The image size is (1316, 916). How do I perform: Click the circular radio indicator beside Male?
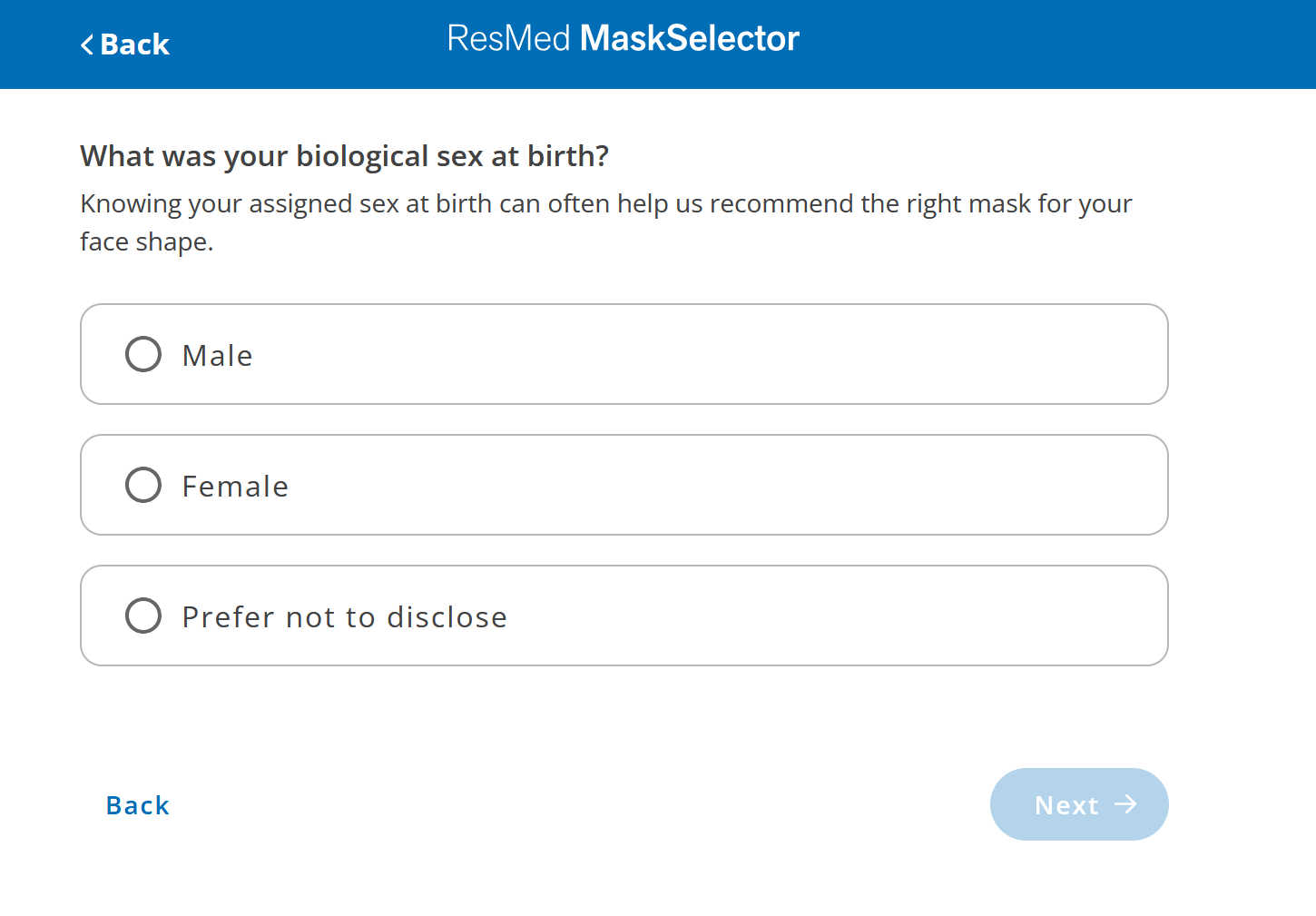142,354
